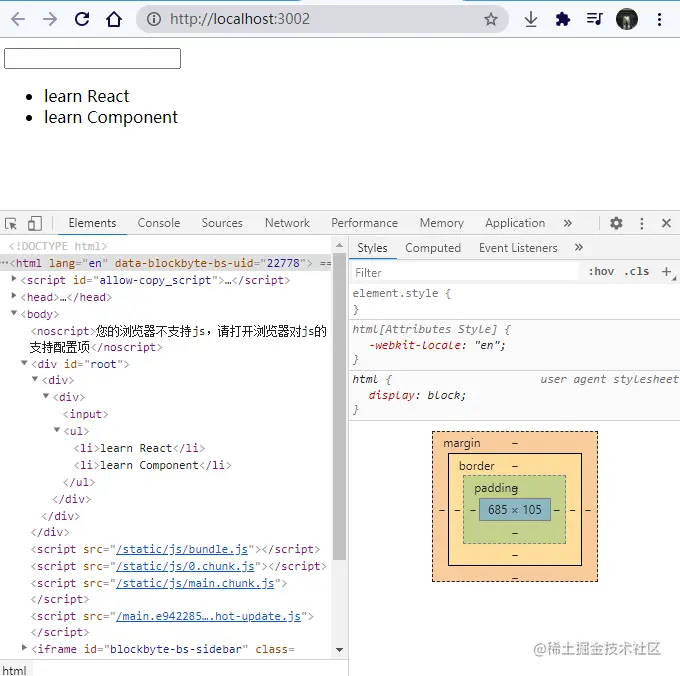Toggle the :hov element state panel
The image size is (680, 676).
(x=601, y=271)
